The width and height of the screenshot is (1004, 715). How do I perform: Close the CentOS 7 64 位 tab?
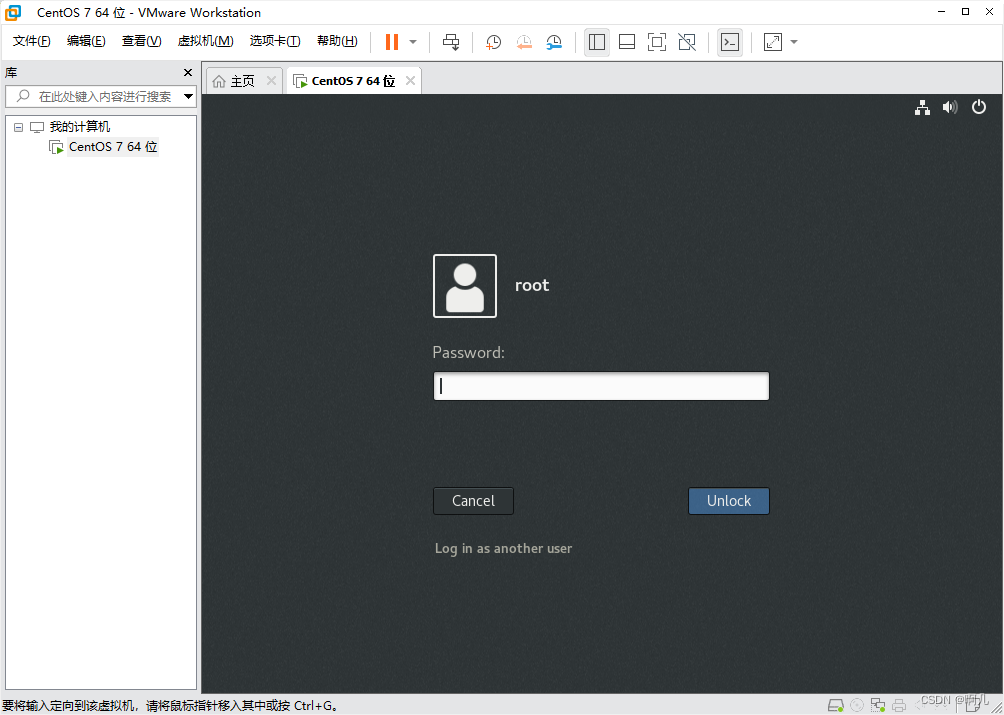tap(410, 81)
